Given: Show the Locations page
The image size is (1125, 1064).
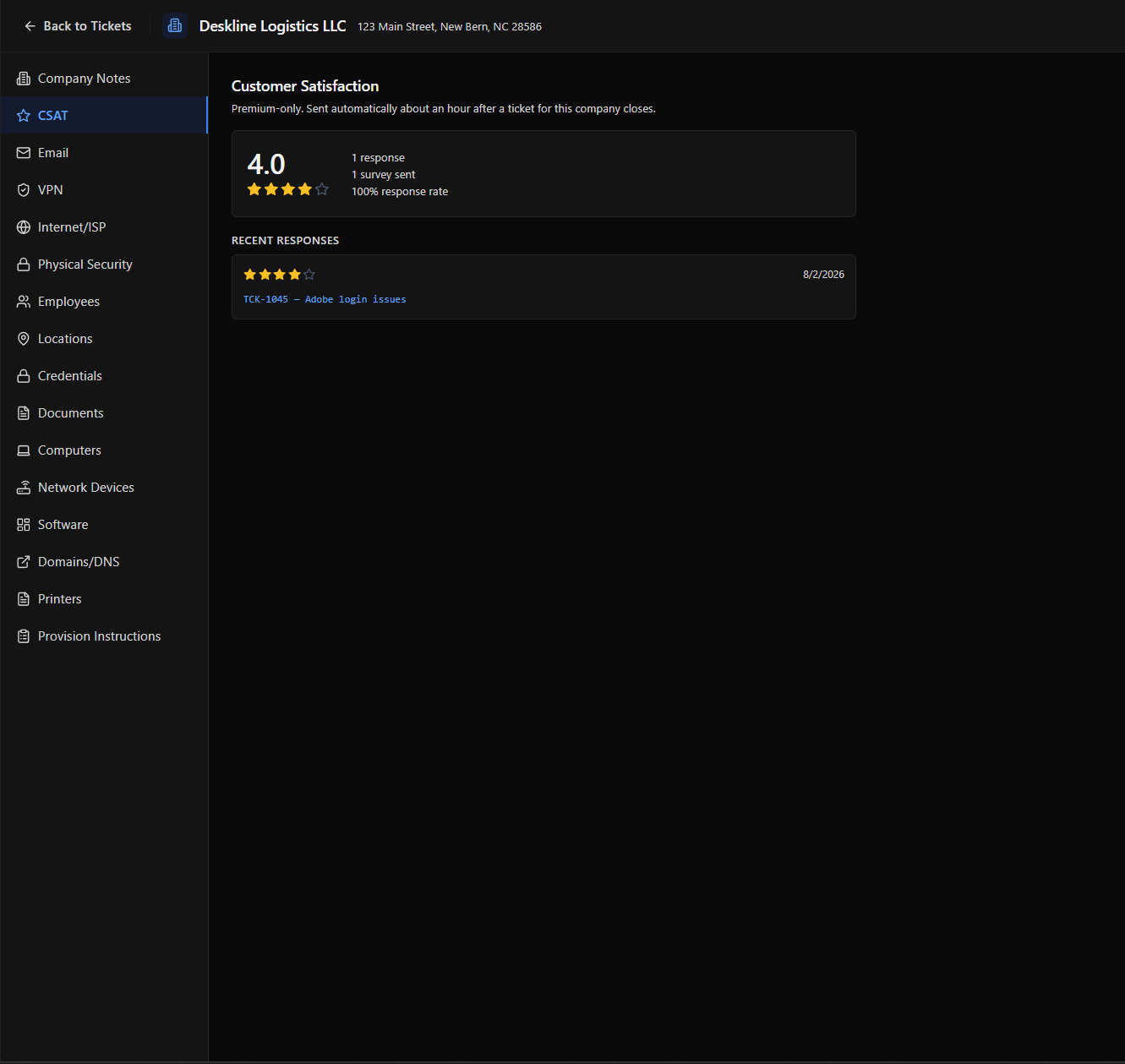Looking at the screenshot, I should pos(104,339).
